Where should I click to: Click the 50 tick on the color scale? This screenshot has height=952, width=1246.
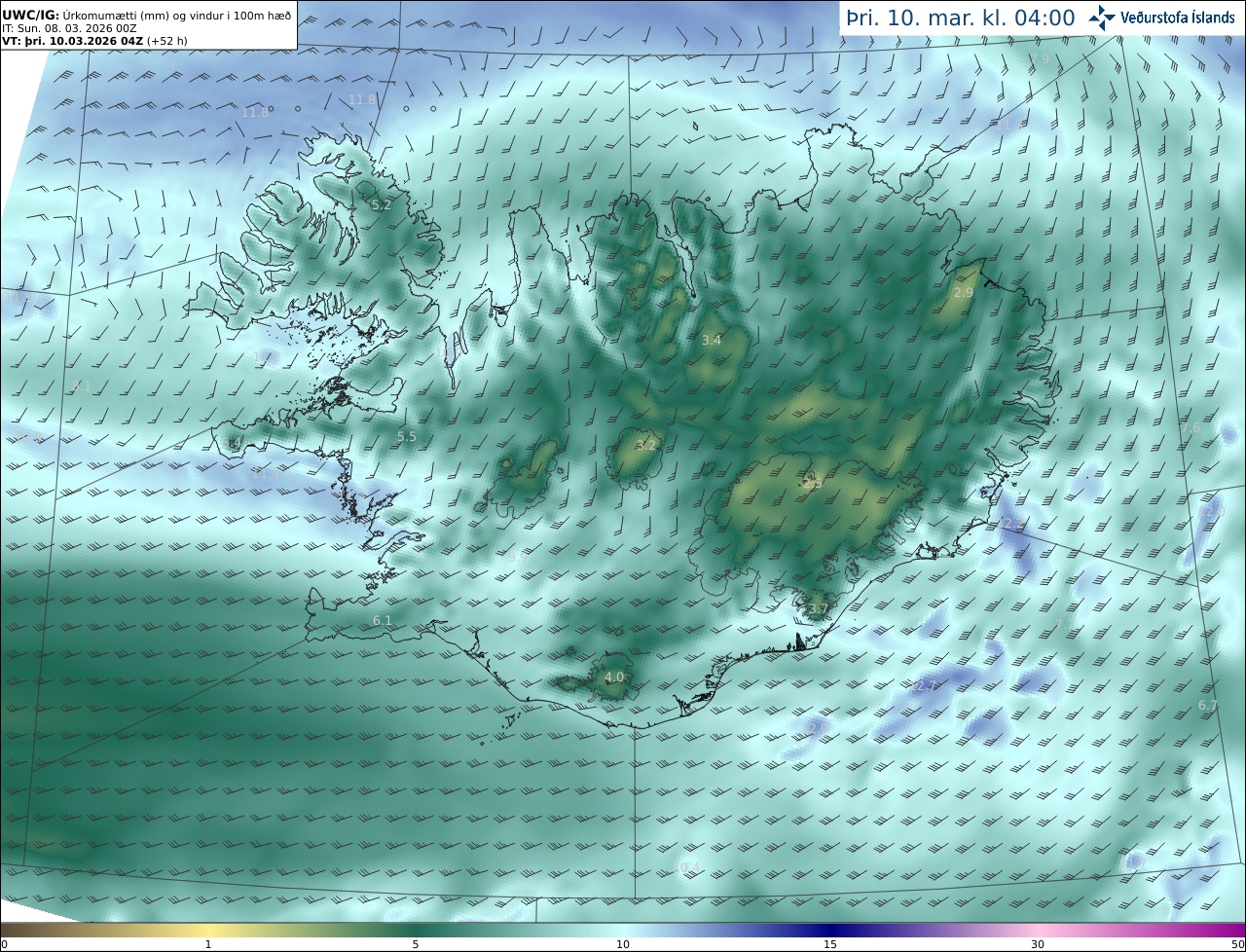coord(1238,944)
